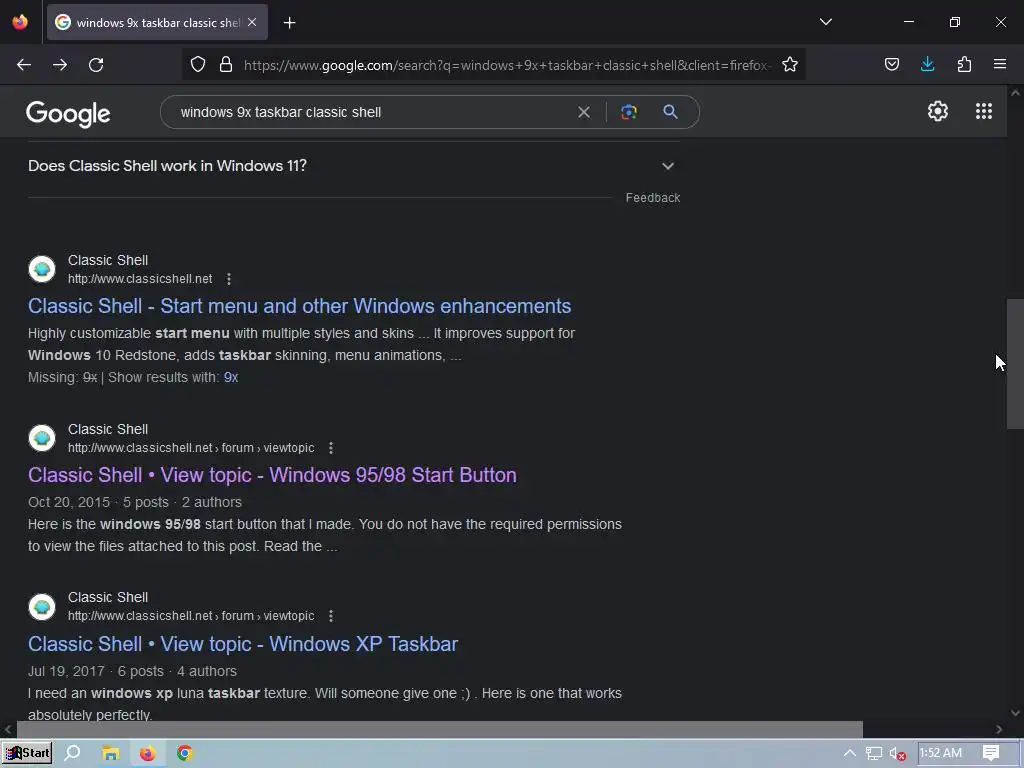The width and height of the screenshot is (1024, 768).
Task: Reload the page with the refresh icon
Action: [x=96, y=65]
